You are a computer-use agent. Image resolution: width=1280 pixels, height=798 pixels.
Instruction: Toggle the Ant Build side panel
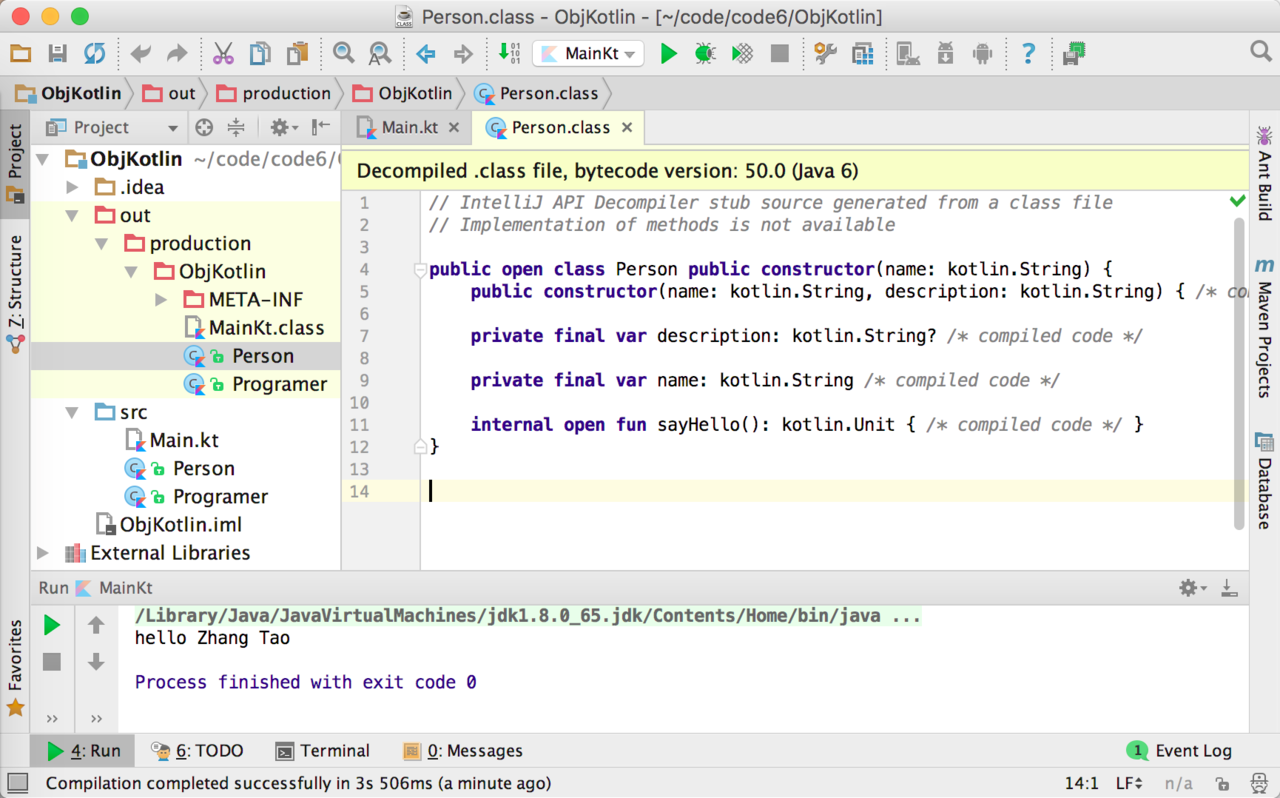point(1265,172)
